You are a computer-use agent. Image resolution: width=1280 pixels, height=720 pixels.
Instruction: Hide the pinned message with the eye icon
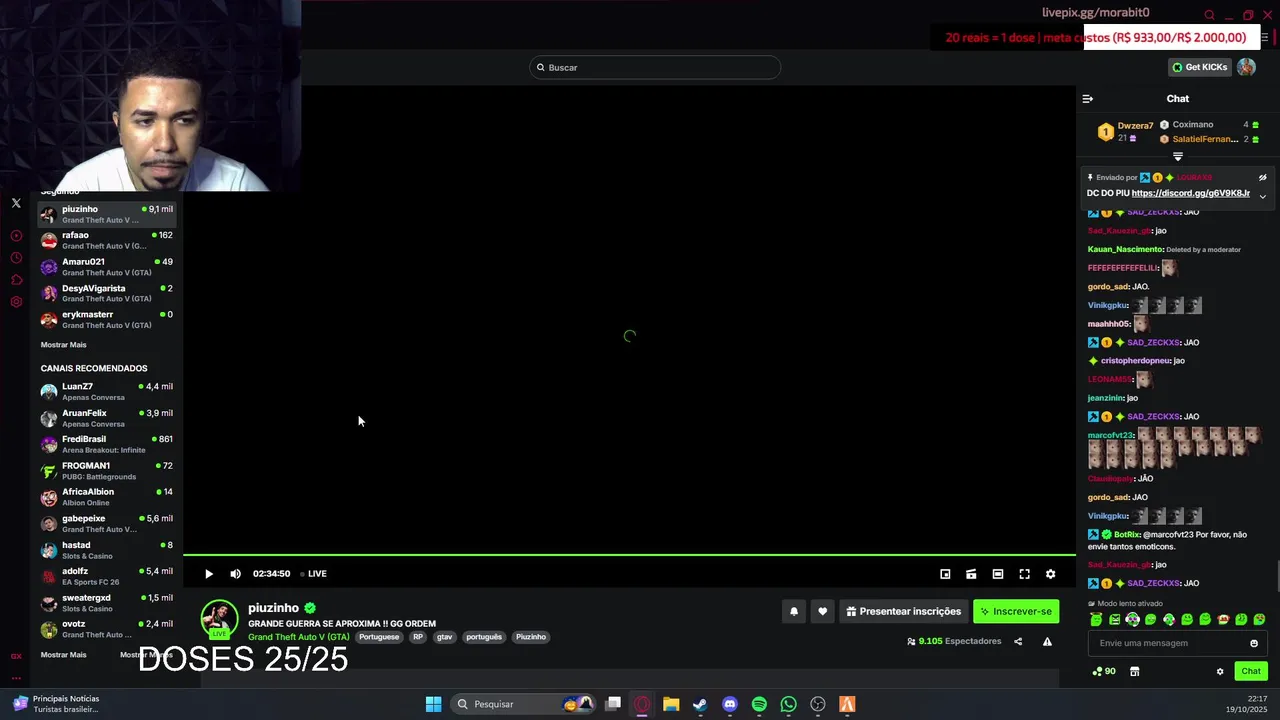click(1262, 178)
